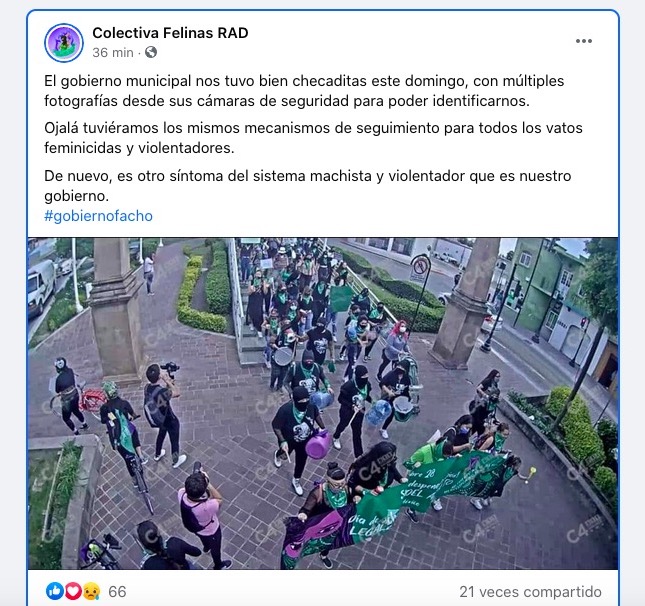Image resolution: width=645 pixels, height=606 pixels.
Task: Open the protest march photo
Action: pos(323,404)
